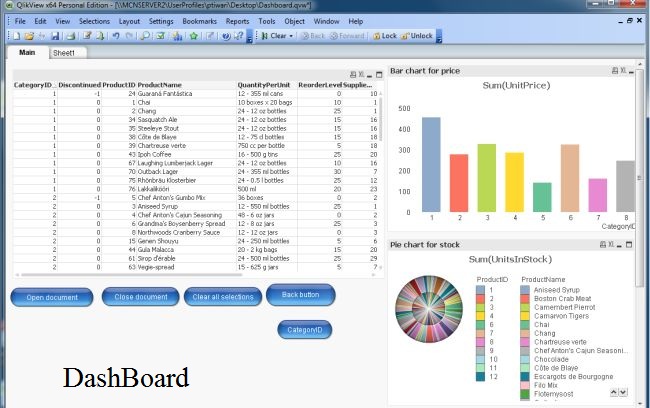650x408 pixels.
Task: Click the CategoryID button
Action: tap(305, 330)
